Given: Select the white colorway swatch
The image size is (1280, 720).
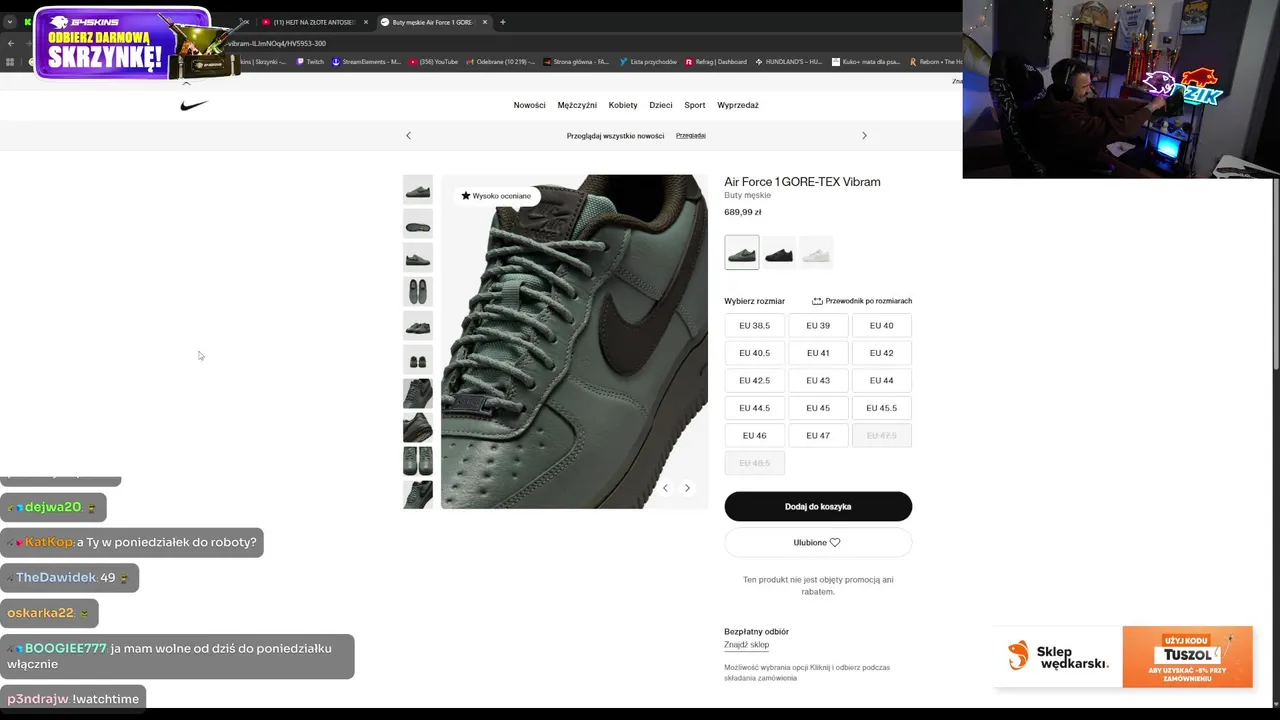Looking at the screenshot, I should [816, 253].
